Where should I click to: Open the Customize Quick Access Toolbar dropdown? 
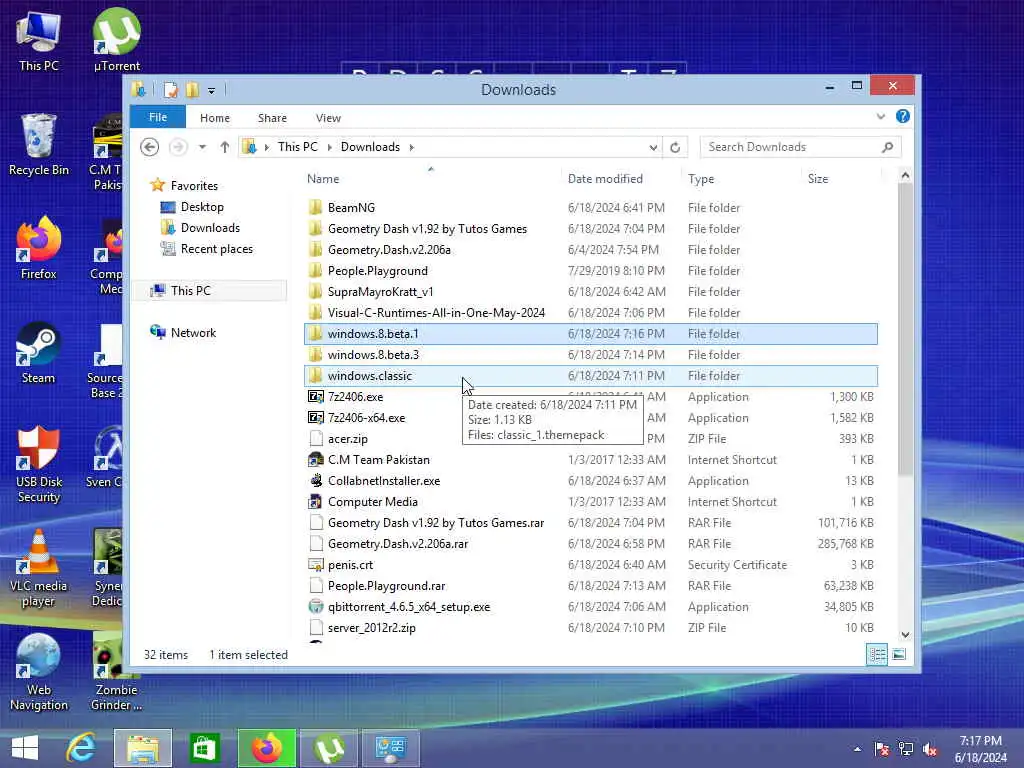click(212, 91)
